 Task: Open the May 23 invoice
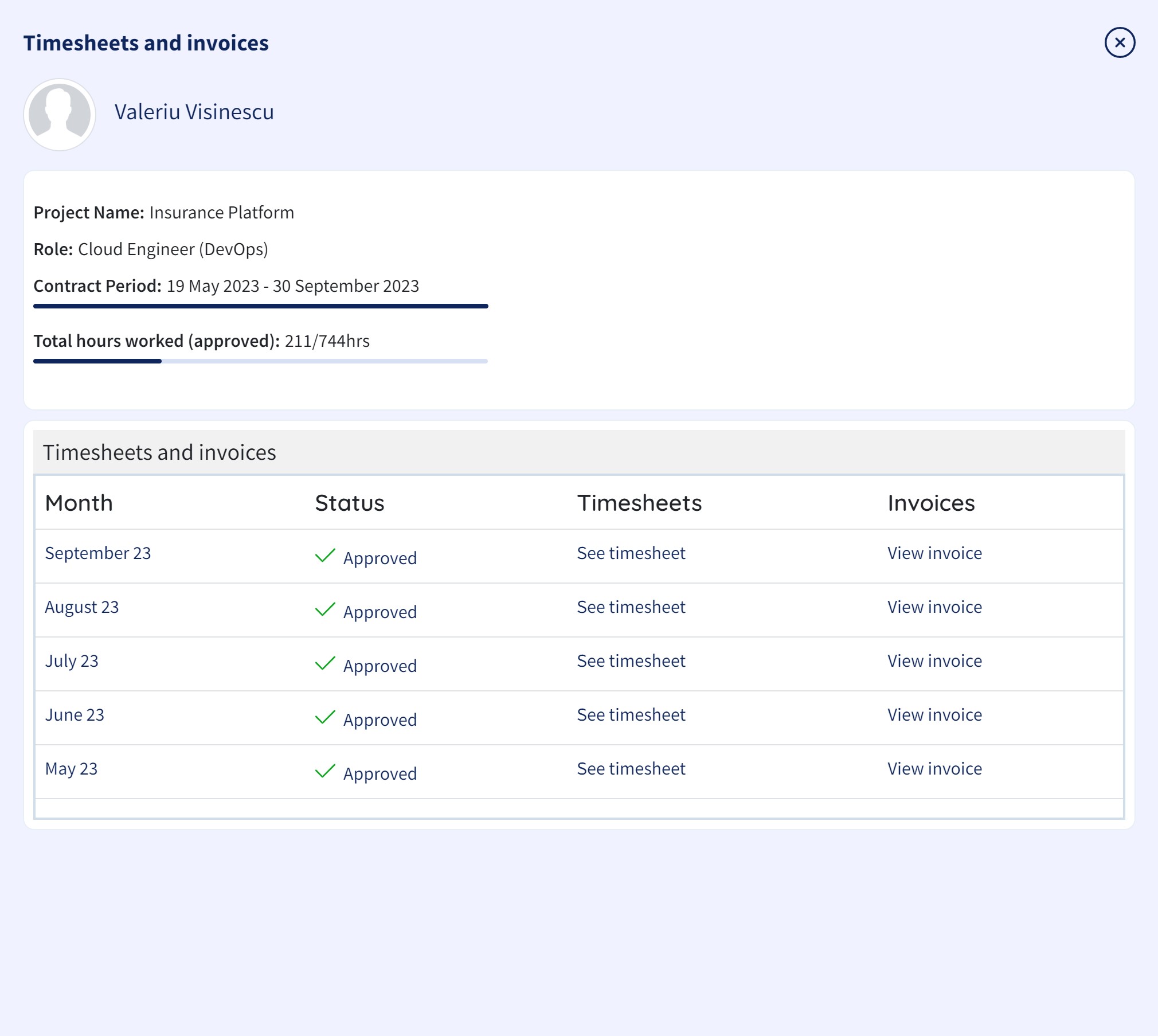(x=934, y=769)
